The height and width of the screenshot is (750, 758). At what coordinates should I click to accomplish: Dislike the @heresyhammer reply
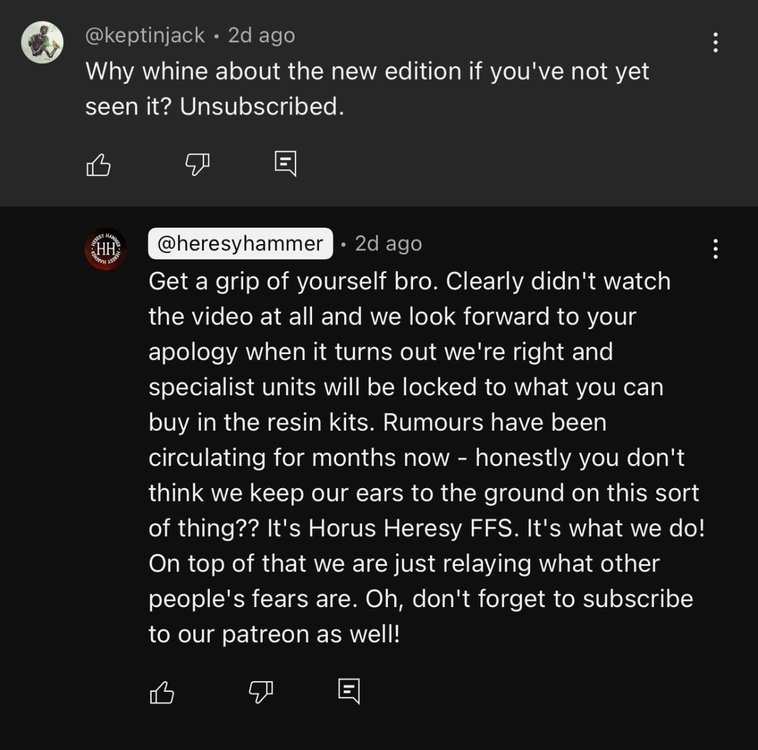(261, 692)
